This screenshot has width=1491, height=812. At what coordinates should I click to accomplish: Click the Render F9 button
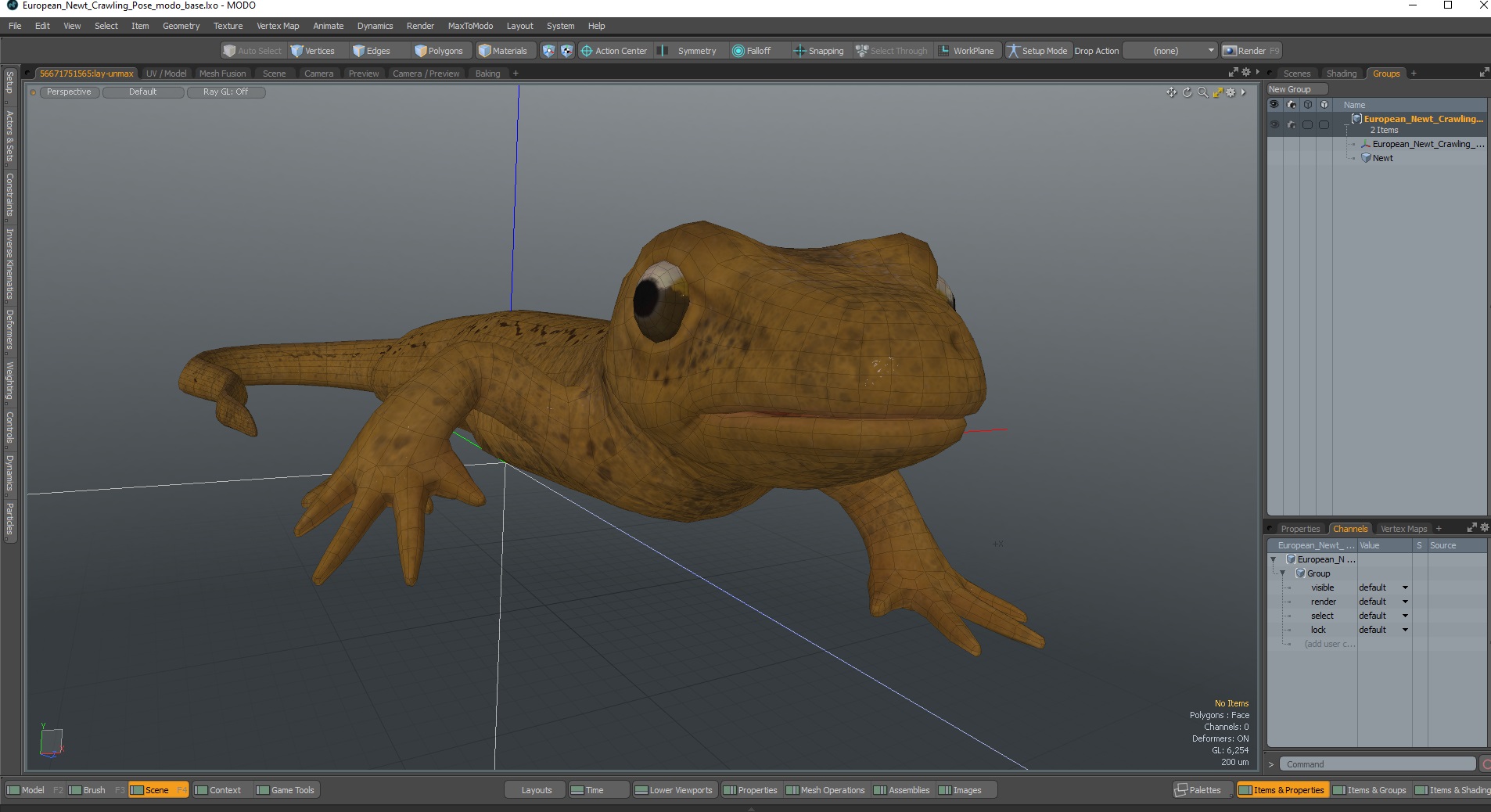point(1252,51)
